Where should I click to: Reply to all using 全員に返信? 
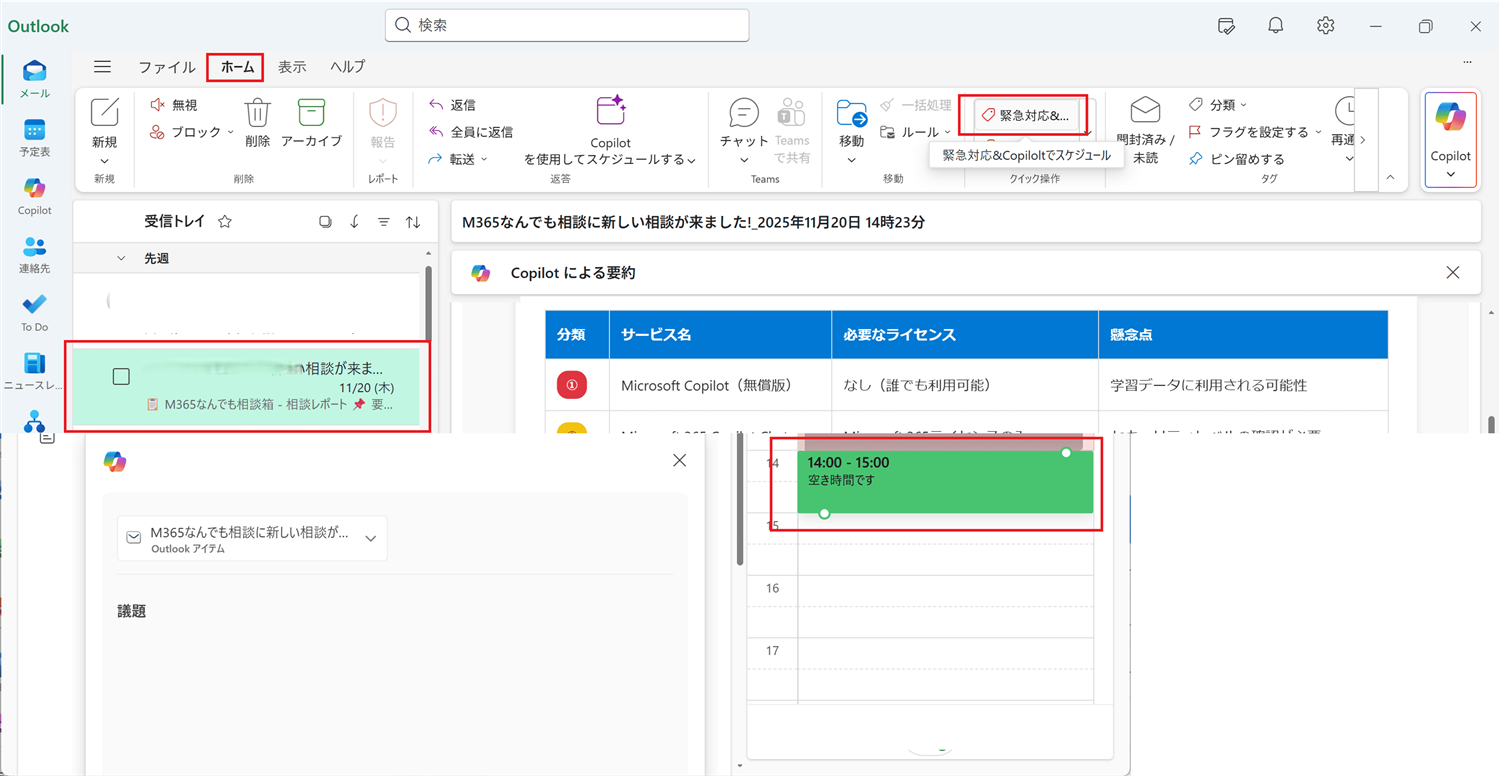(470, 132)
